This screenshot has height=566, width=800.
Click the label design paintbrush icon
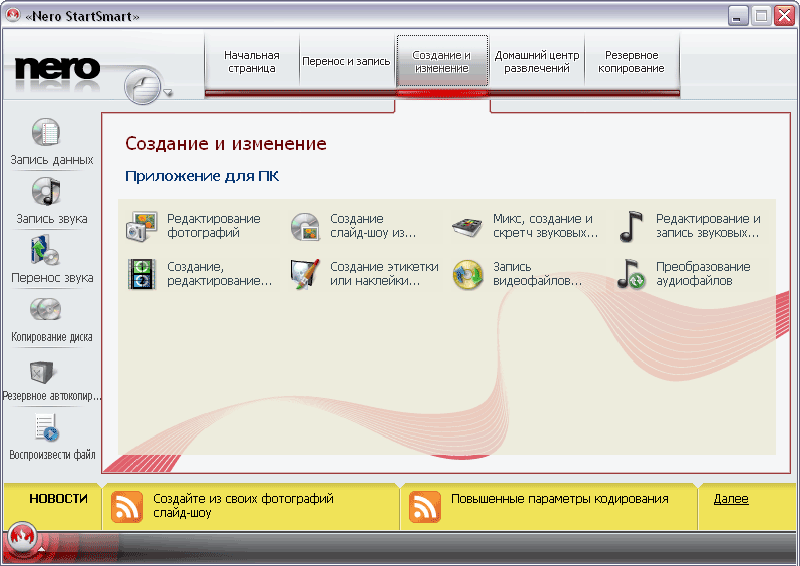tap(305, 274)
